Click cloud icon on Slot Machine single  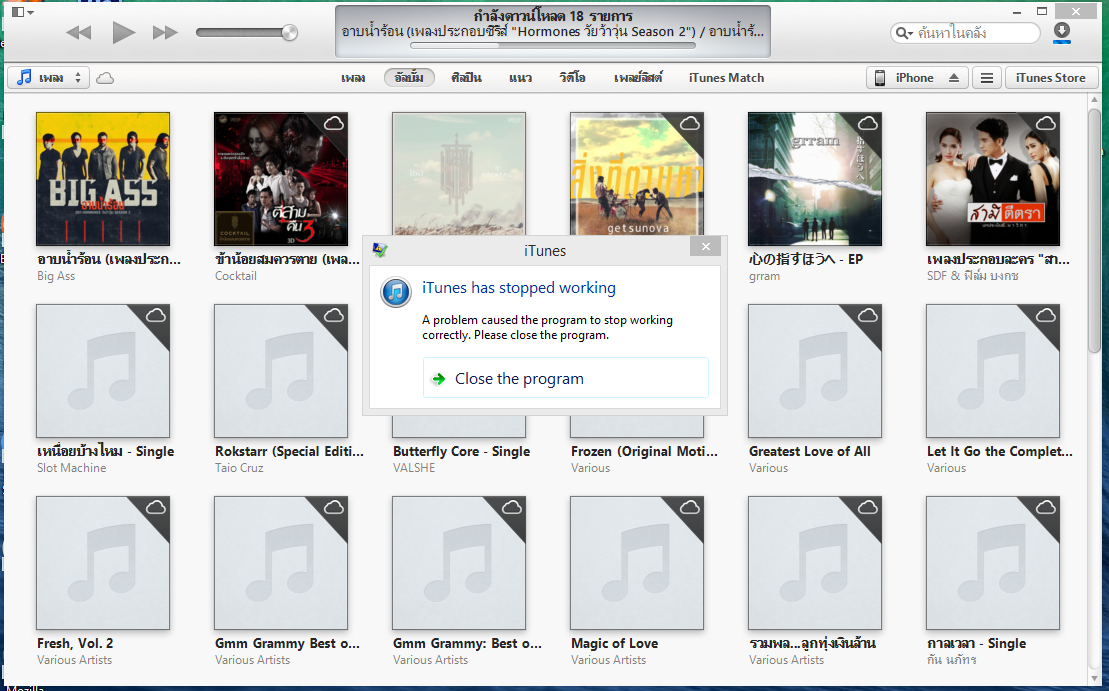[x=156, y=315]
